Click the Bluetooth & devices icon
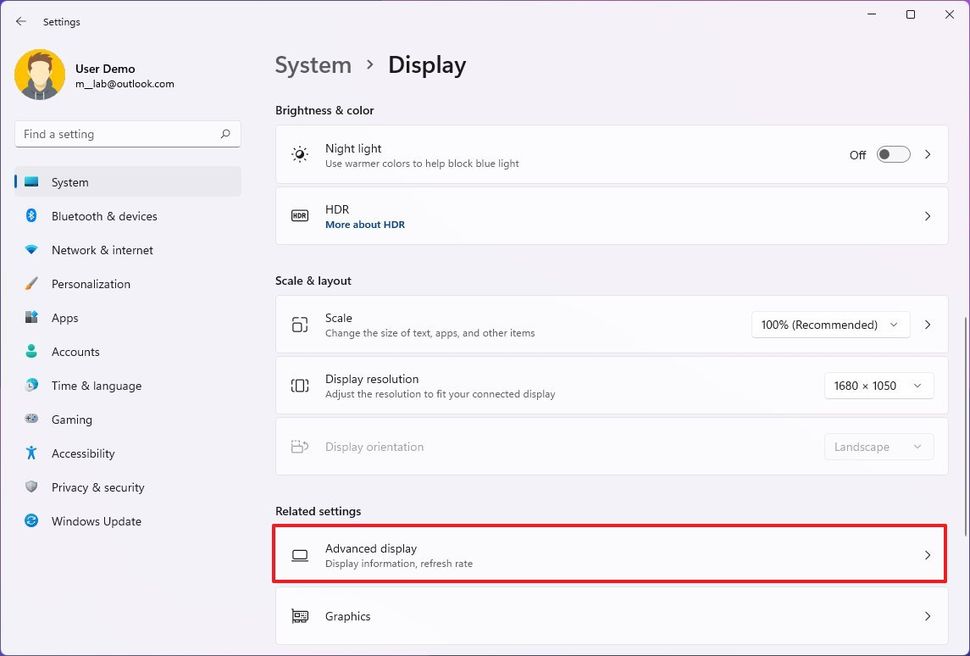The image size is (970, 656). [31, 216]
